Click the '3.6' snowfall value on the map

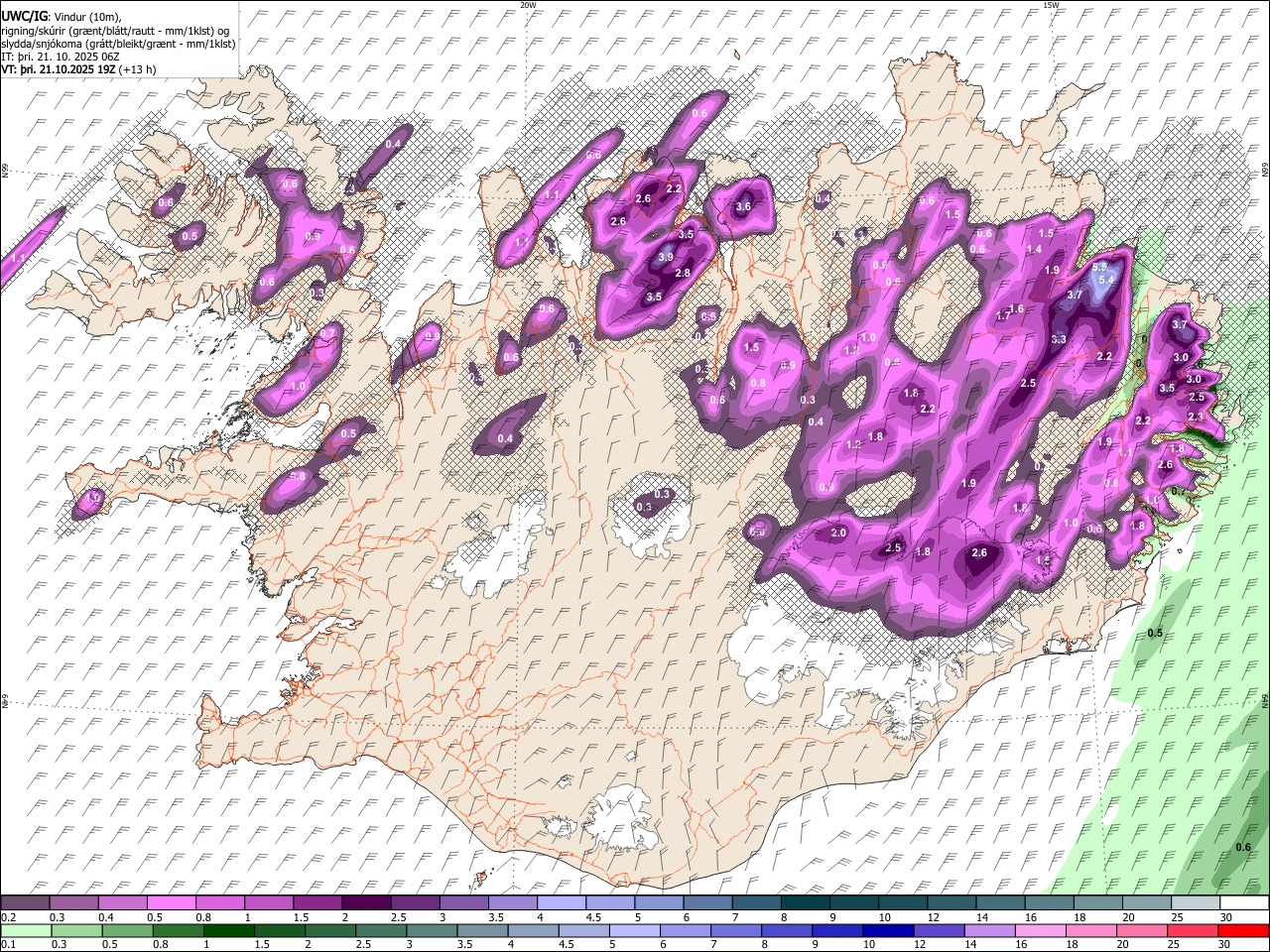[x=743, y=207]
